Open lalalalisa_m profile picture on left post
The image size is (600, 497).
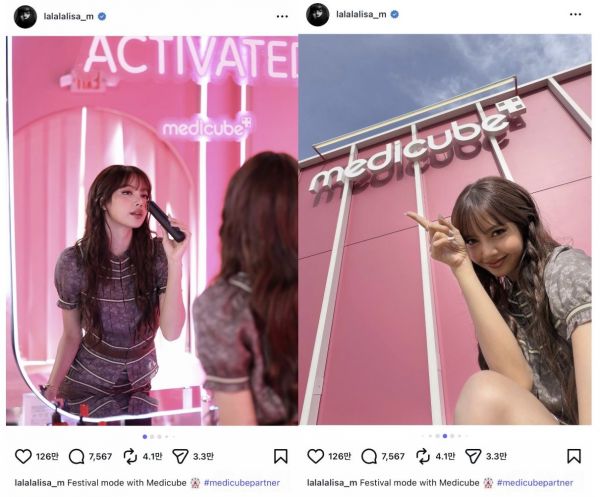click(x=25, y=17)
